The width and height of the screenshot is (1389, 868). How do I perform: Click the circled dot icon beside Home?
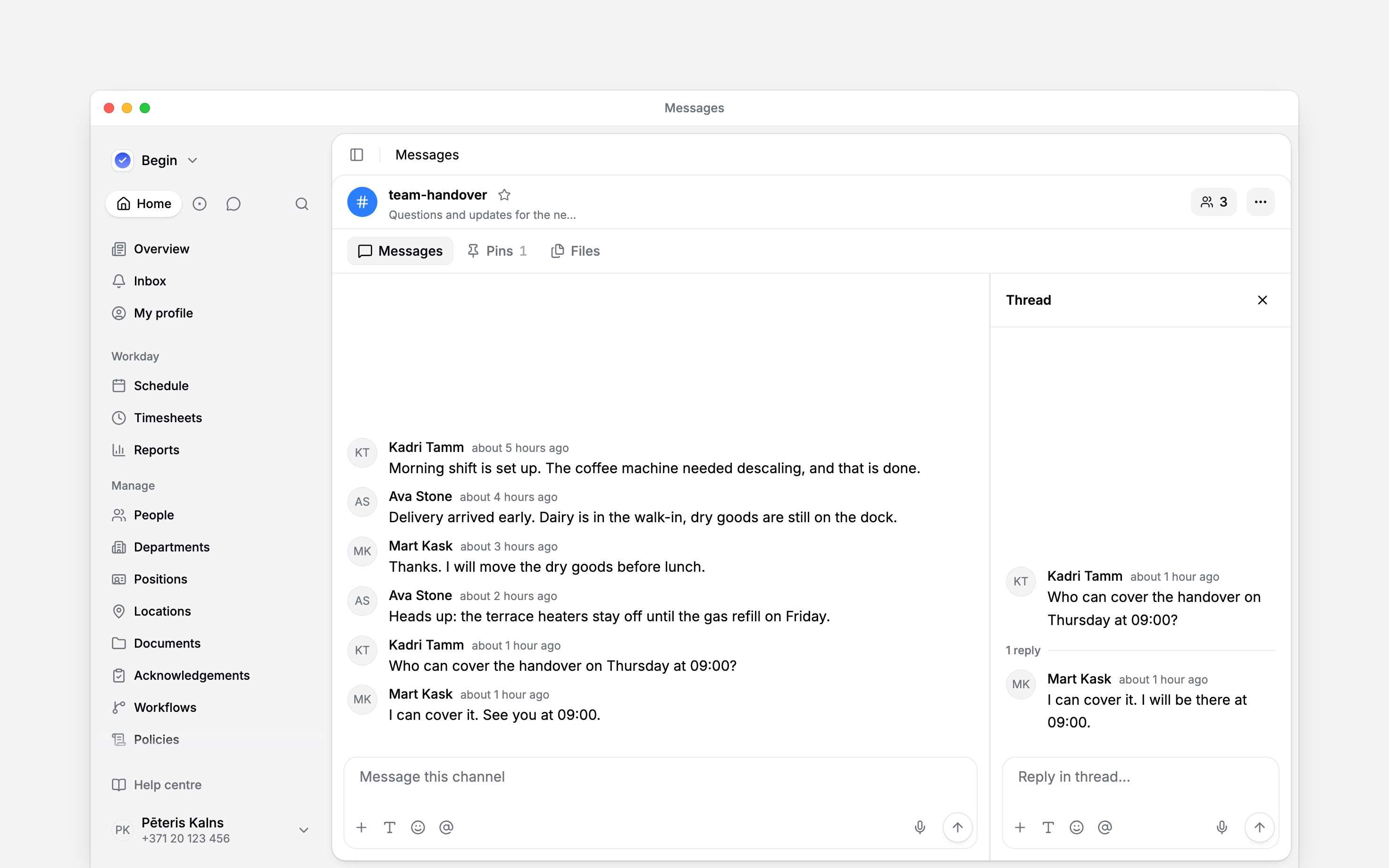click(199, 204)
